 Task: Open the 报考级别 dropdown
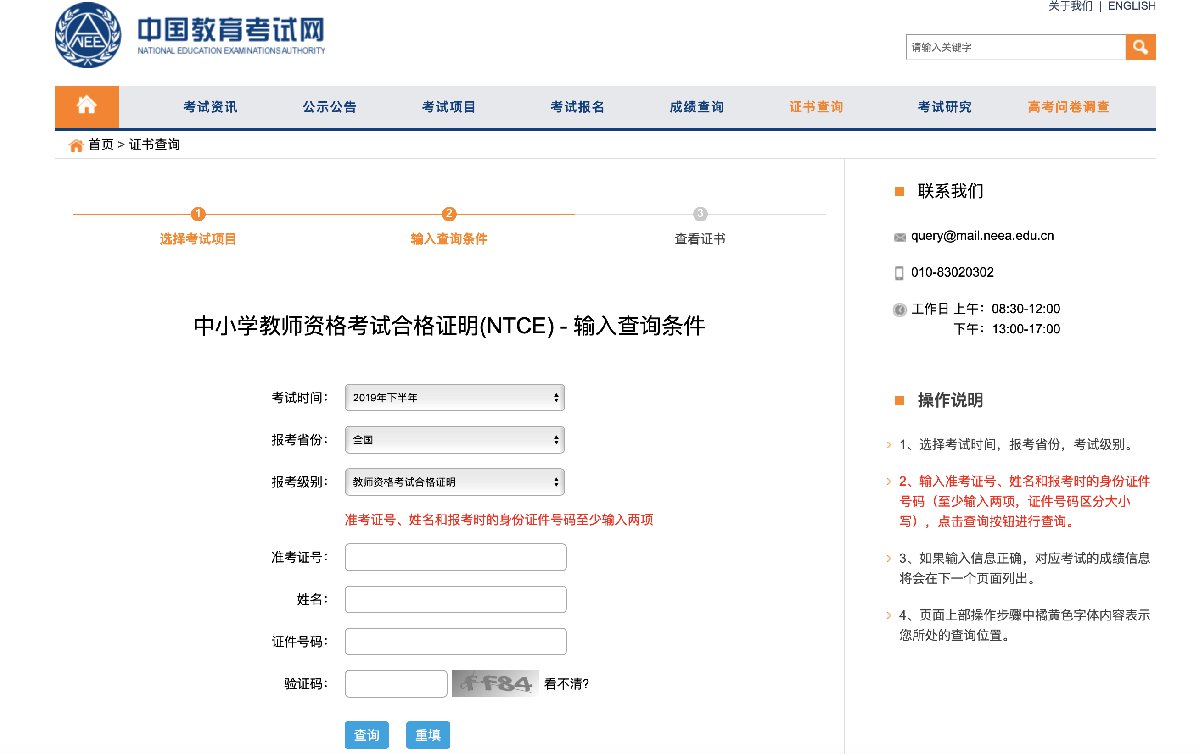click(x=454, y=482)
